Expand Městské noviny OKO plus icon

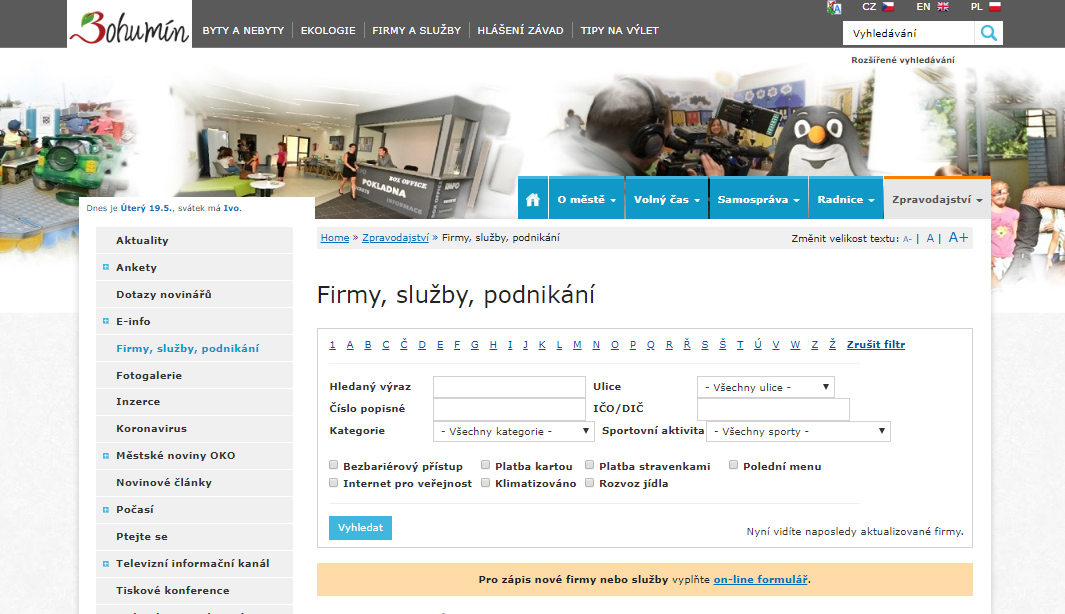105,456
